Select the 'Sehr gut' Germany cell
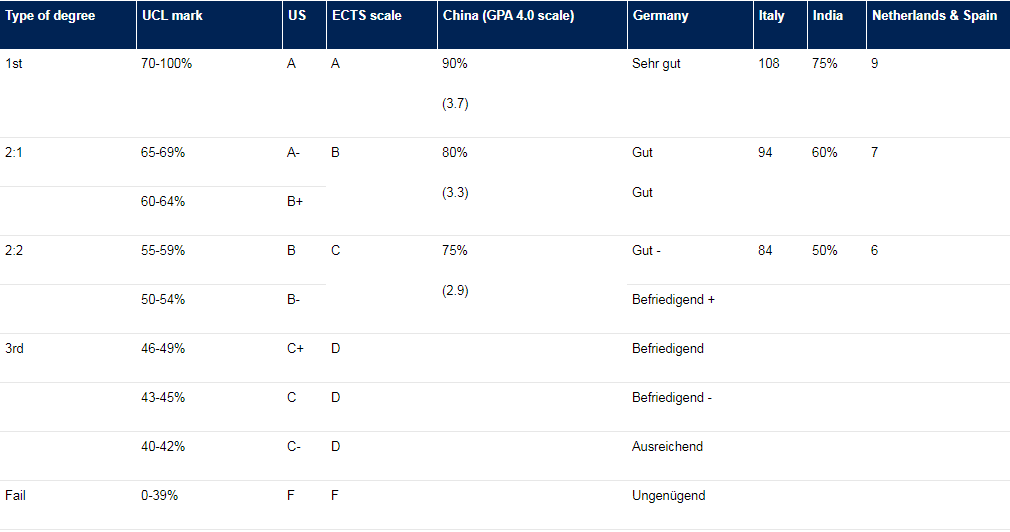This screenshot has width=1010, height=532. pyautogui.click(x=656, y=63)
